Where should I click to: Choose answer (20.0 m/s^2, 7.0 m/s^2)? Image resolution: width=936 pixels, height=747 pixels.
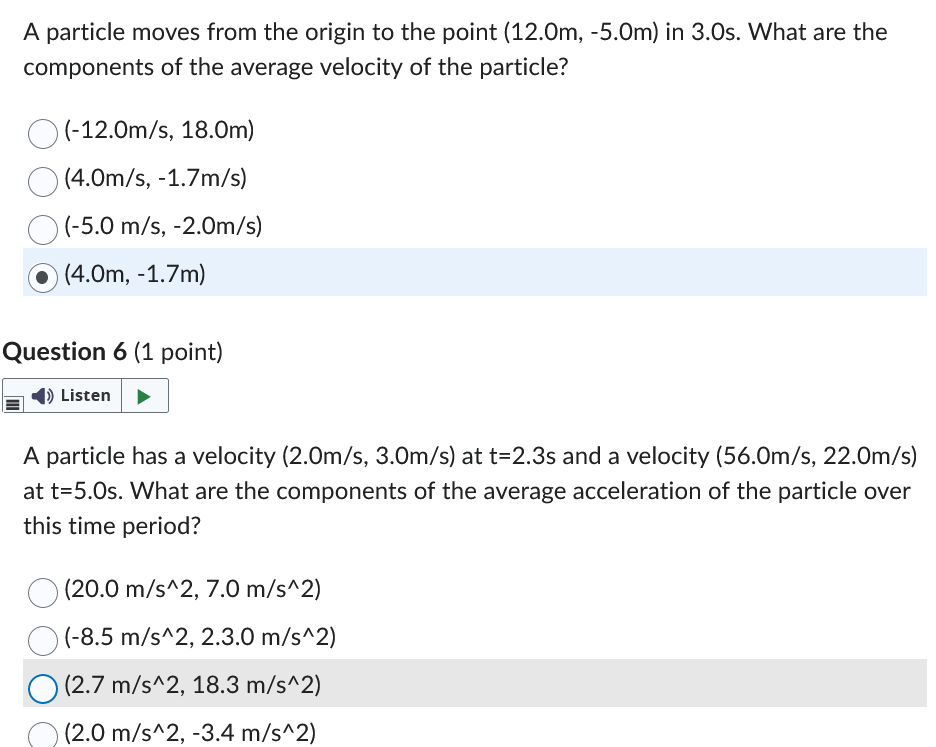tap(42, 593)
